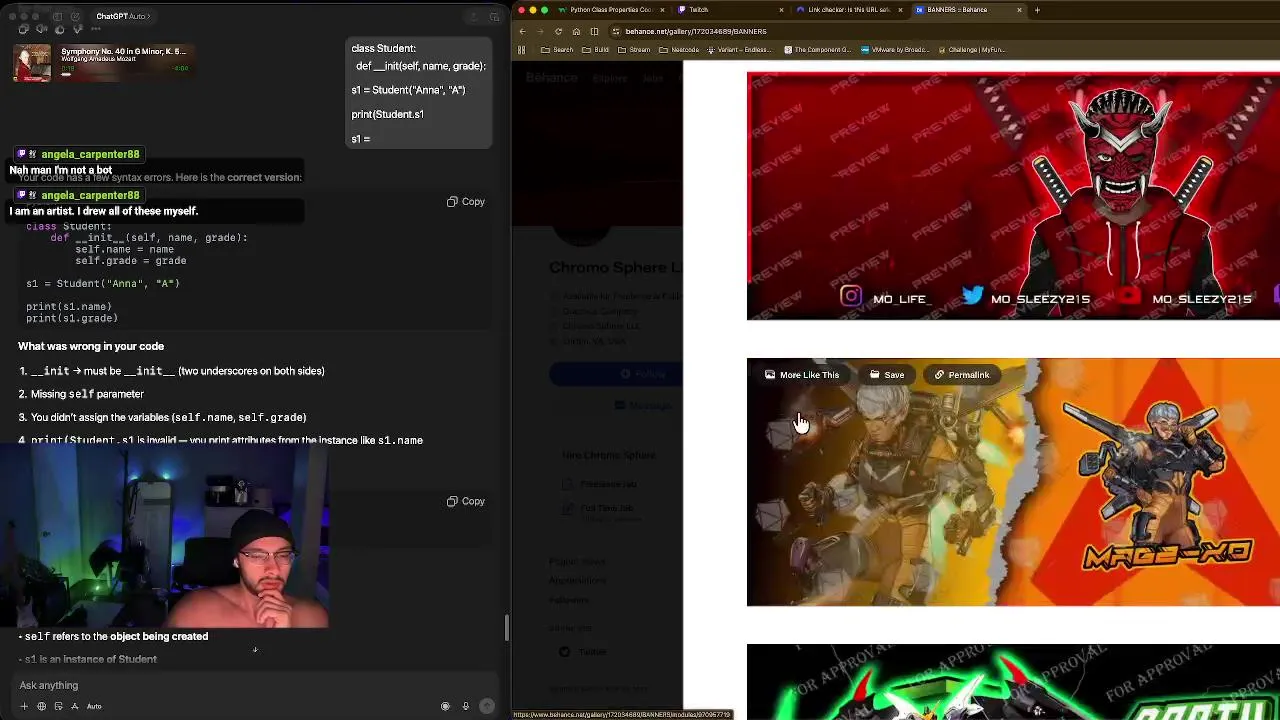
Task: Click More Like This on the banner
Action: pos(802,375)
